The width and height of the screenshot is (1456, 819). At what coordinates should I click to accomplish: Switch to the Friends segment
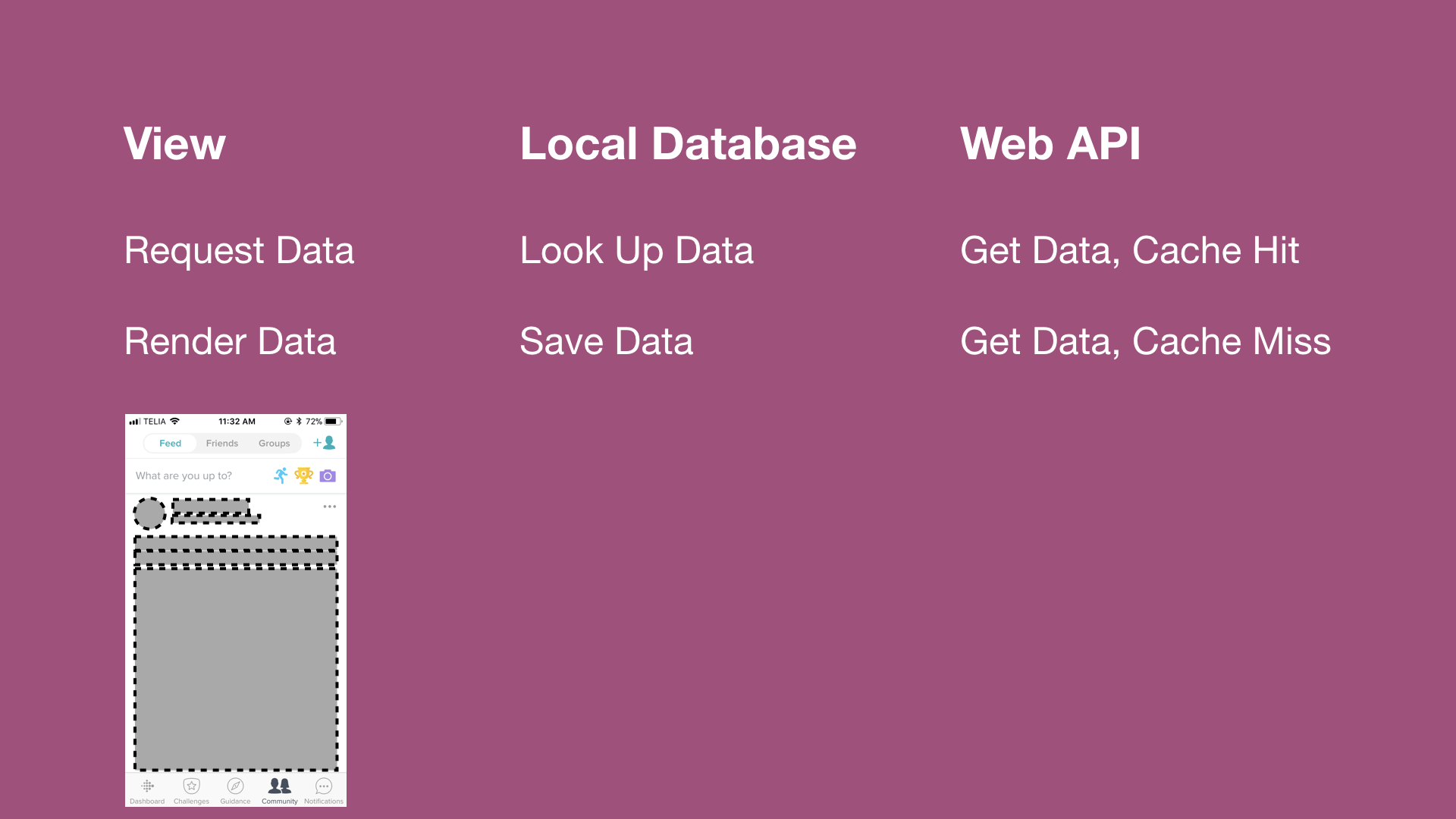221,444
